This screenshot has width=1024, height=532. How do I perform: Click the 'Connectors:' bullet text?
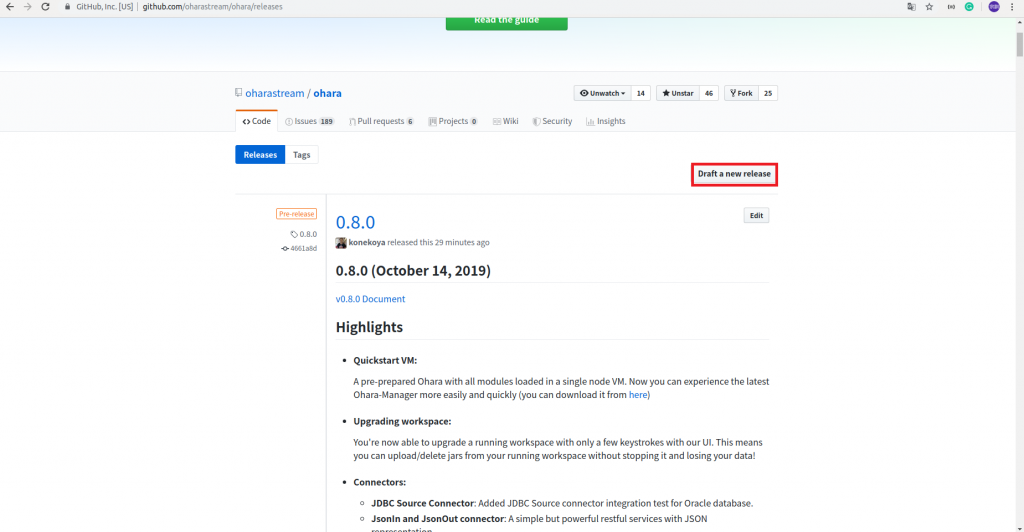coord(379,482)
